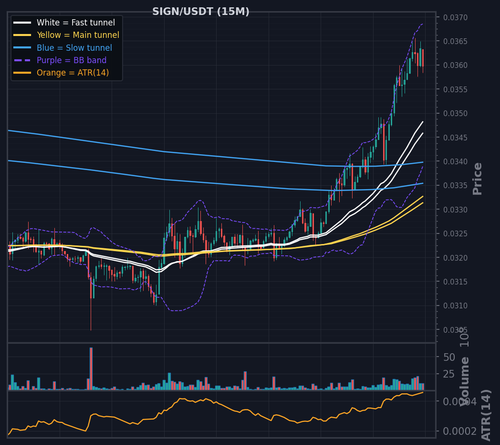Click the yellow line swatch in legend
This screenshot has width=500, height=445.
(x=22, y=35)
